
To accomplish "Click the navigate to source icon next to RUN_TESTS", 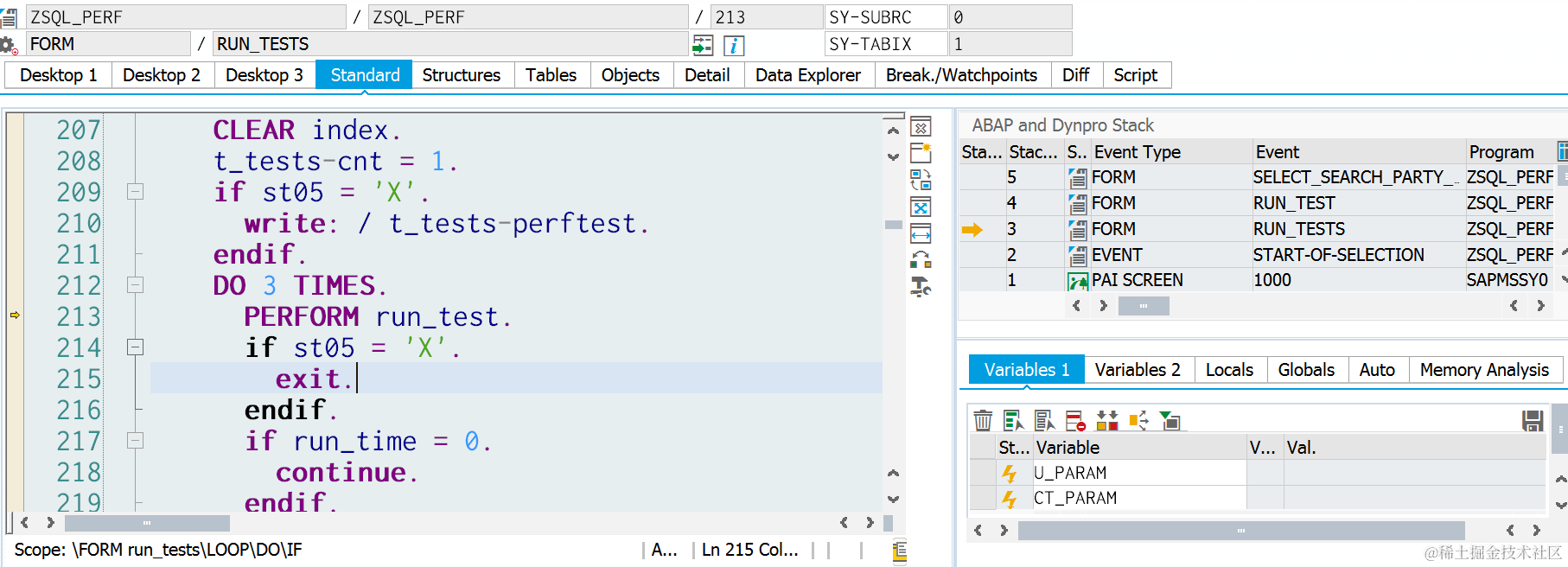I will (704, 45).
